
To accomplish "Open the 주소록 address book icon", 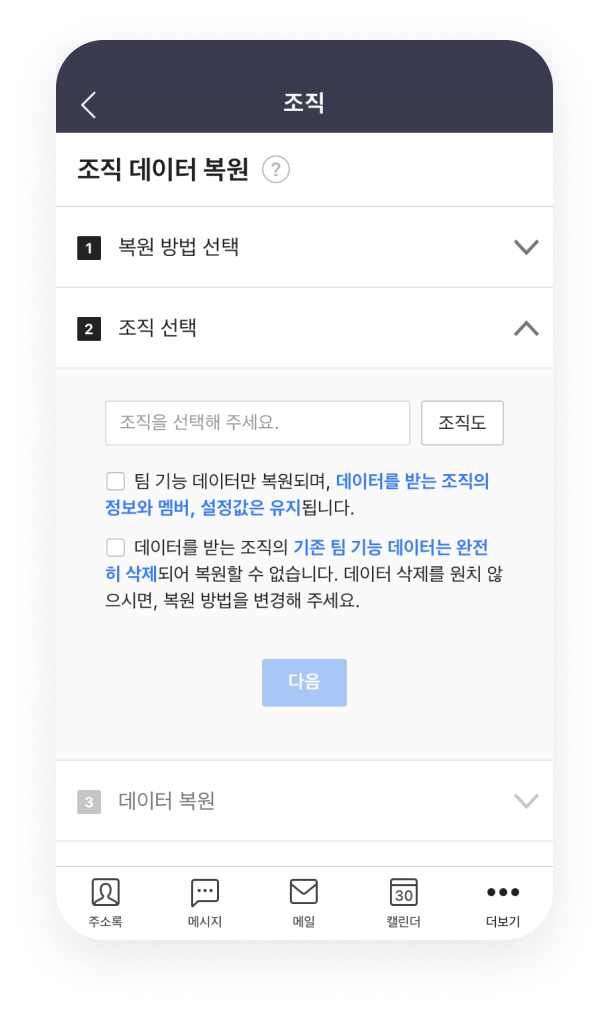I will pyautogui.click(x=106, y=892).
